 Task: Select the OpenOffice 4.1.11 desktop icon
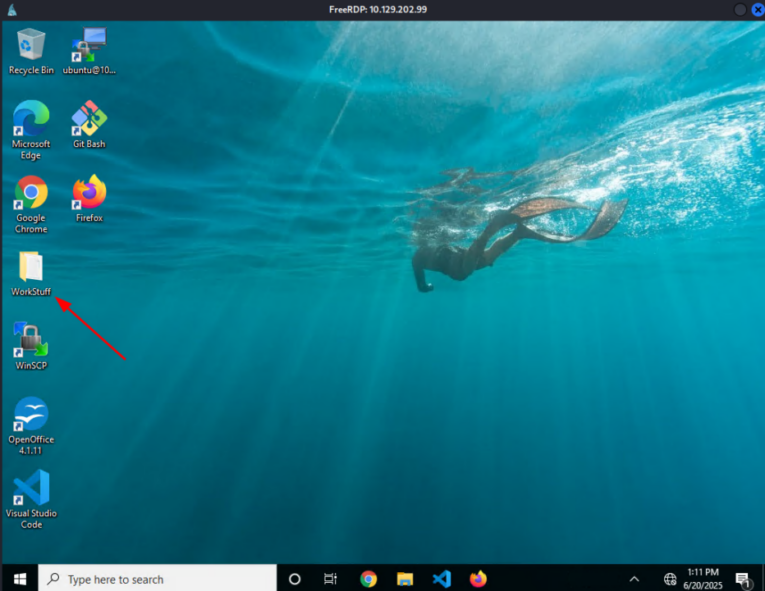[x=31, y=416]
